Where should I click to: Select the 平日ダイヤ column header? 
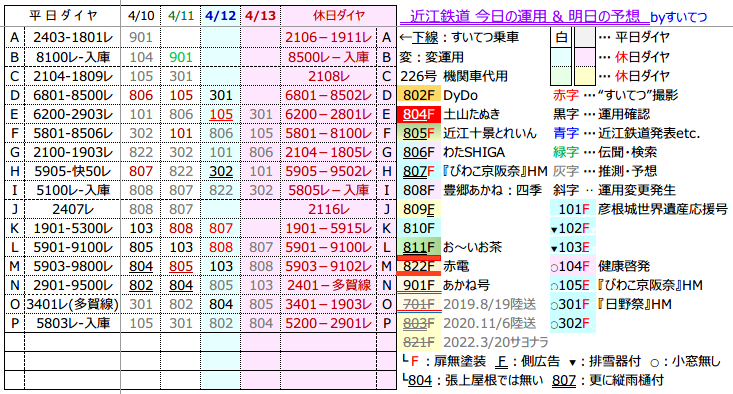(63, 15)
